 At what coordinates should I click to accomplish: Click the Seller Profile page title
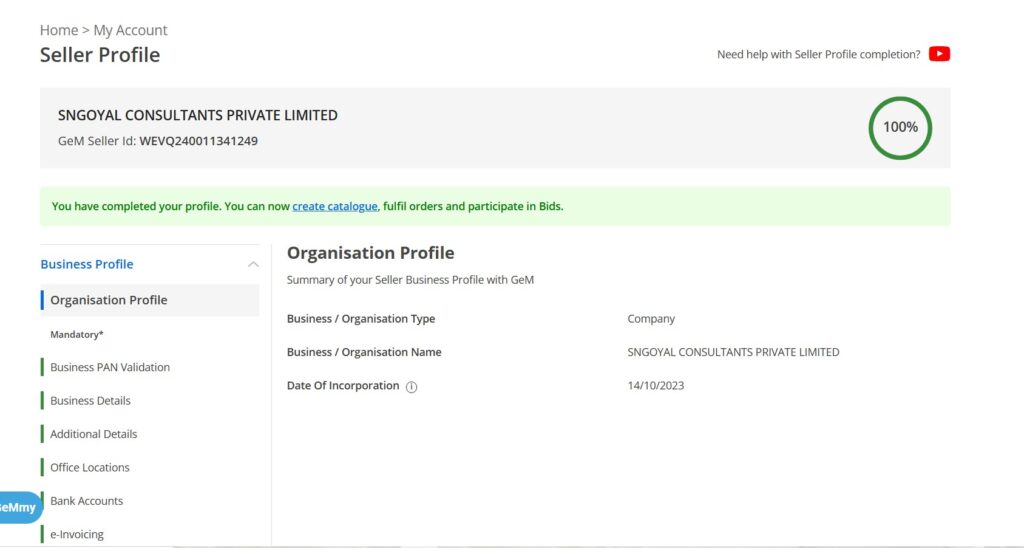tap(100, 55)
